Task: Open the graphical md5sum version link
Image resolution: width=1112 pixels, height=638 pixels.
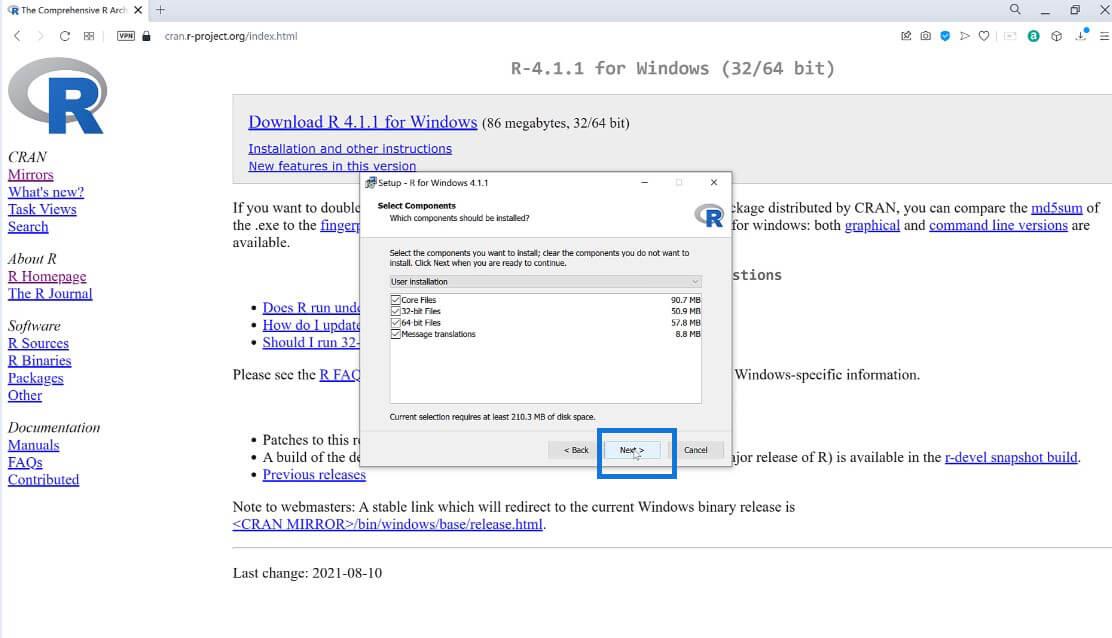Action: 872,225
